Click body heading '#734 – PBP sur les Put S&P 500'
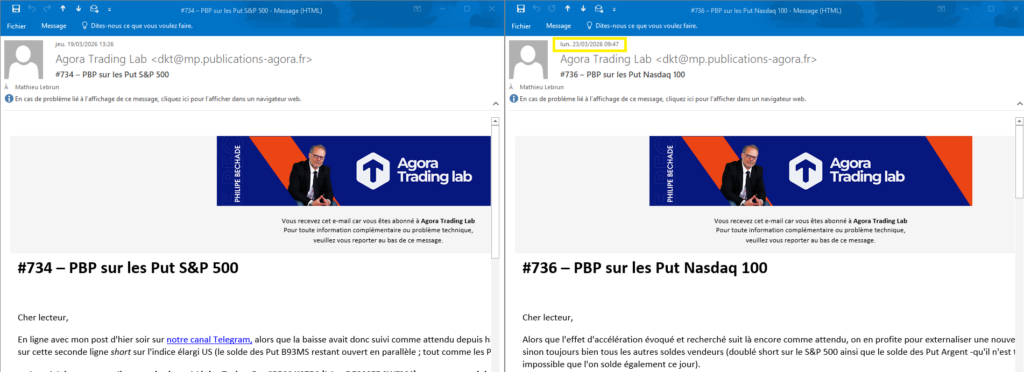1024x372 pixels. [128, 268]
